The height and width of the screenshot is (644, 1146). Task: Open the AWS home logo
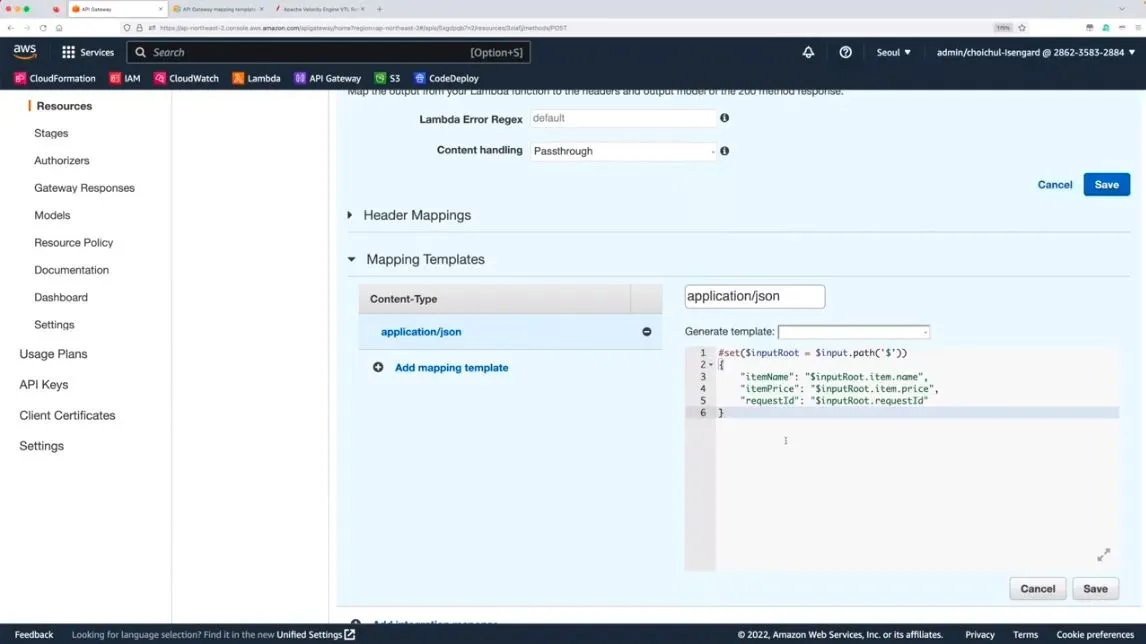pos(25,52)
